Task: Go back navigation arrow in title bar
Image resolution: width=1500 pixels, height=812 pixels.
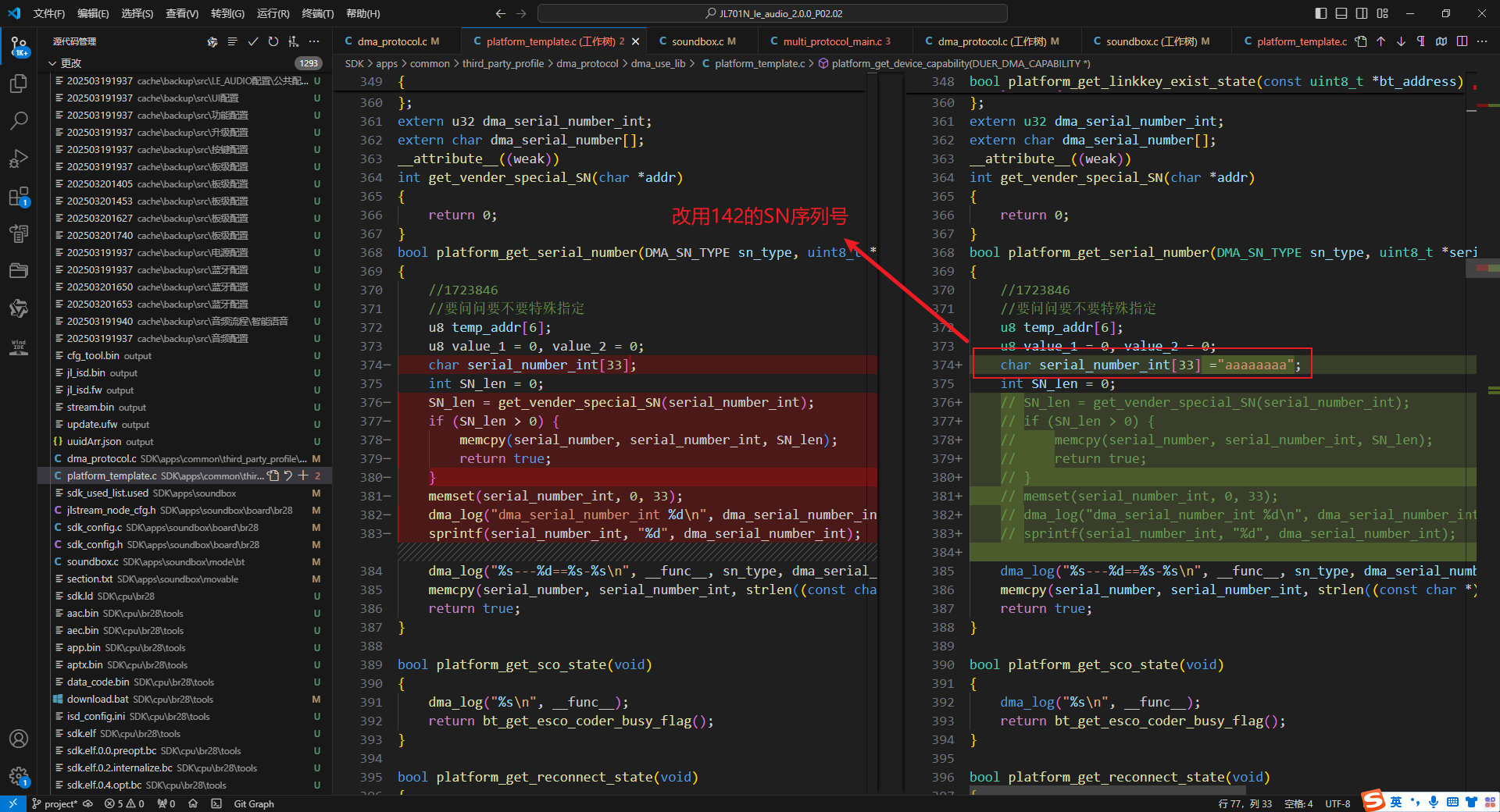Action: point(501,13)
